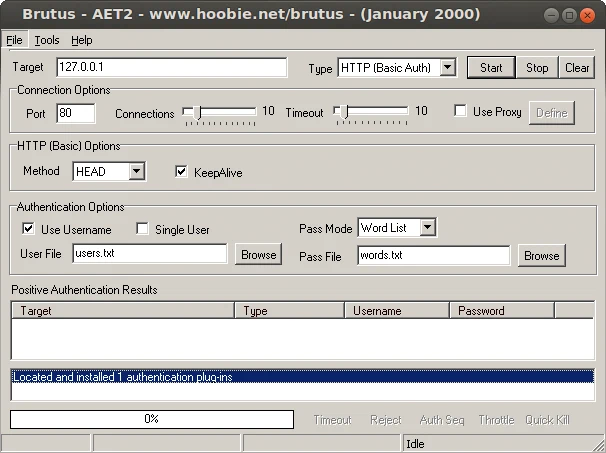Screen dimensions: 606x453
Task: Click the Throttle indicator label
Action: tap(496, 420)
